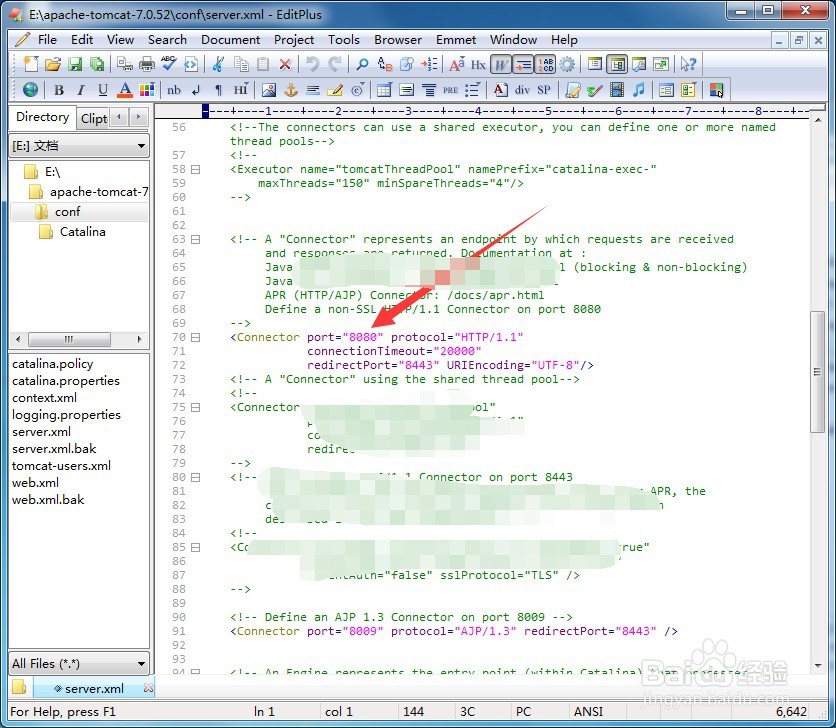Screen dimensions: 836x728
Task: Click the Save All icon
Action: (97, 64)
